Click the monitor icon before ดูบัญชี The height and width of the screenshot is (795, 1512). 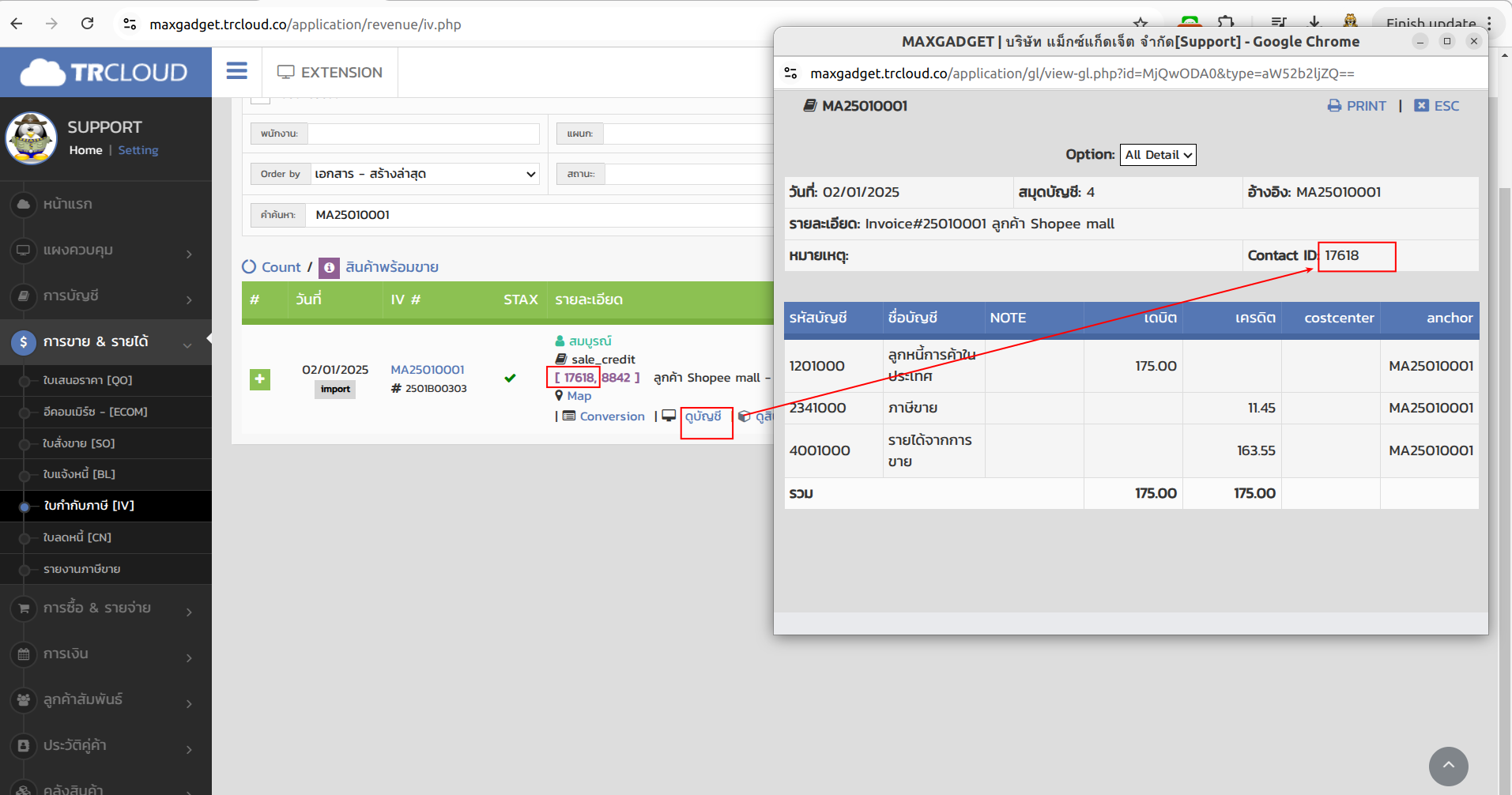[x=669, y=416]
